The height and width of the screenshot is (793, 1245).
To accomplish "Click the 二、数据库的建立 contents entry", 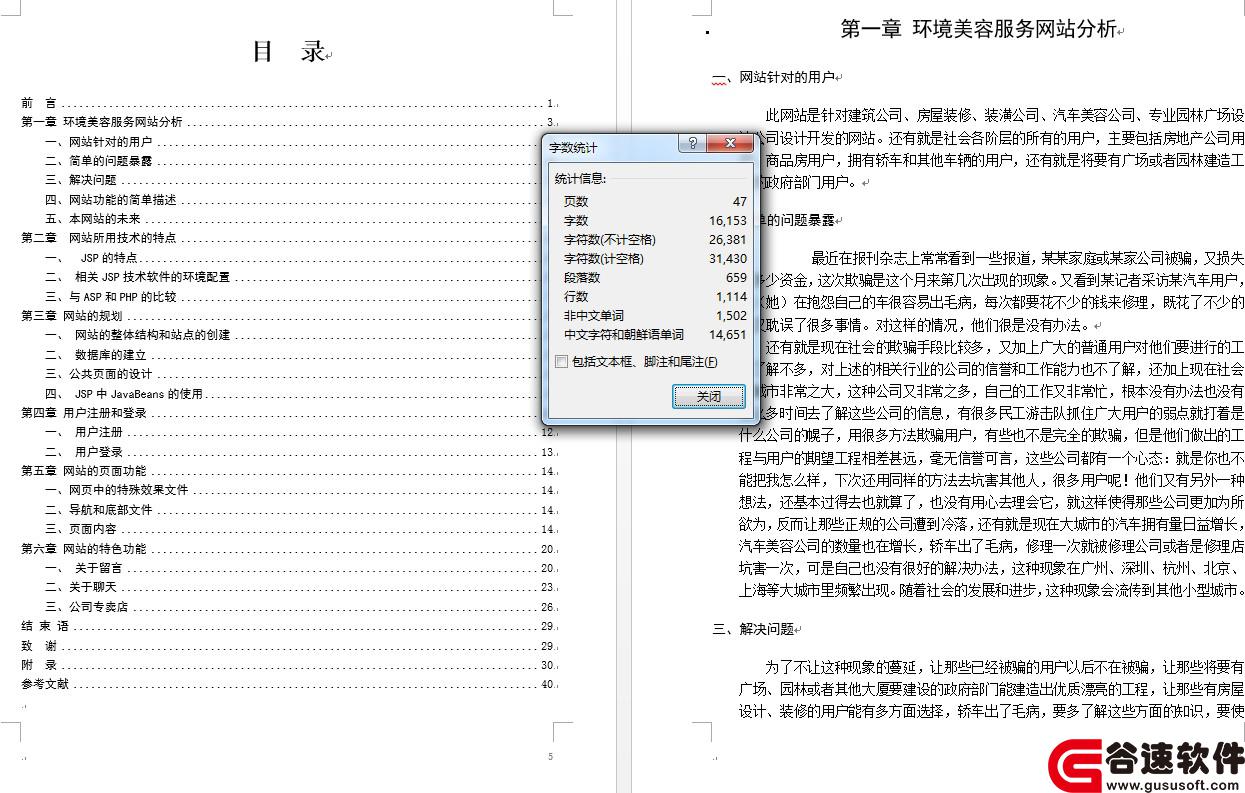I will pyautogui.click(x=299, y=355).
